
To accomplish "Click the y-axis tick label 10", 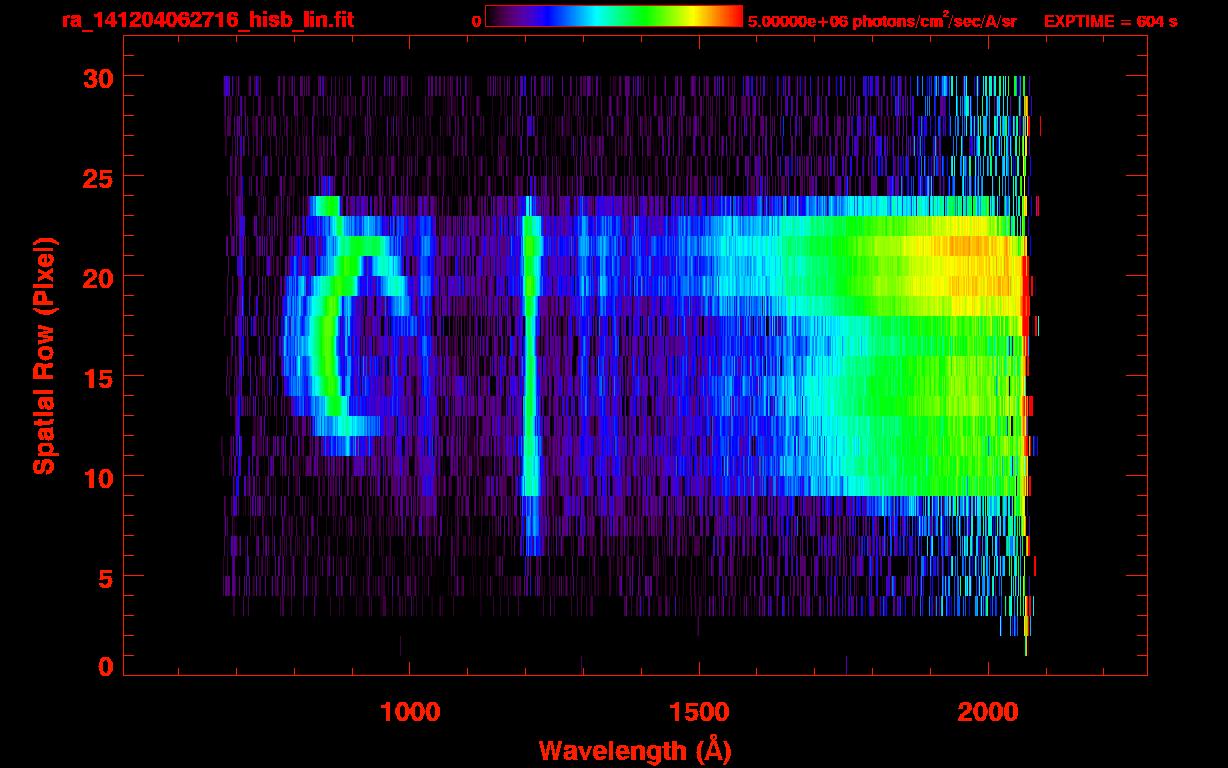I will click(97, 477).
